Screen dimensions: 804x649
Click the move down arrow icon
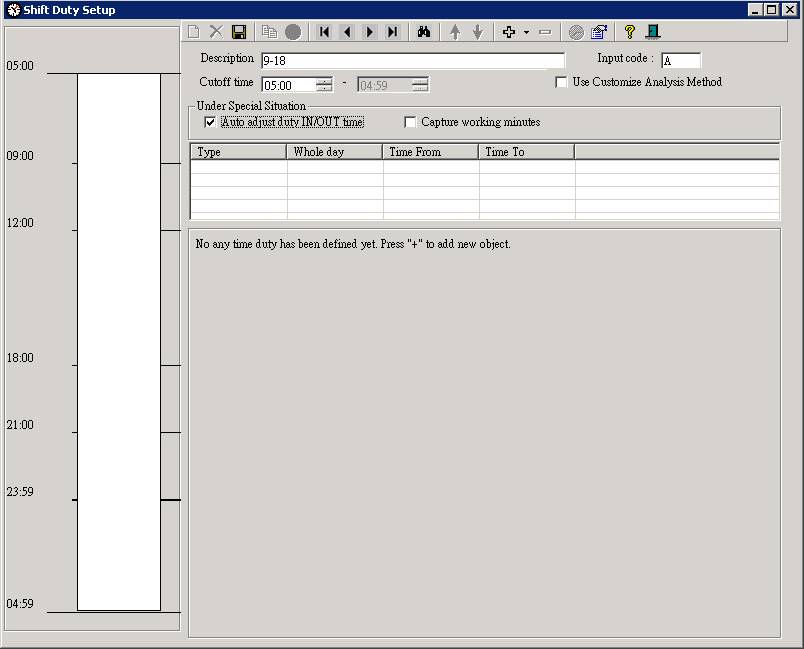pos(477,32)
